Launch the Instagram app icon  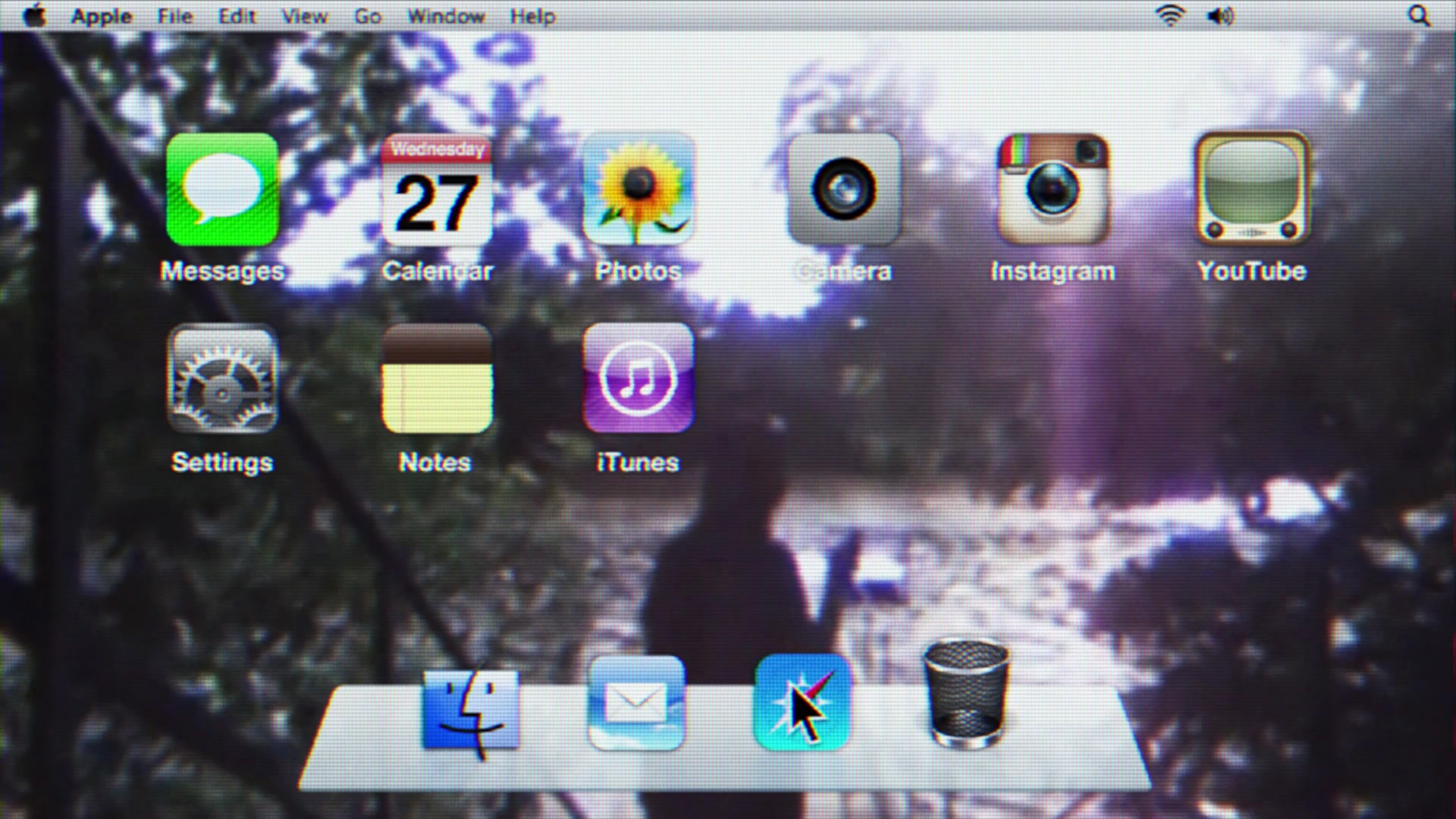(1053, 190)
